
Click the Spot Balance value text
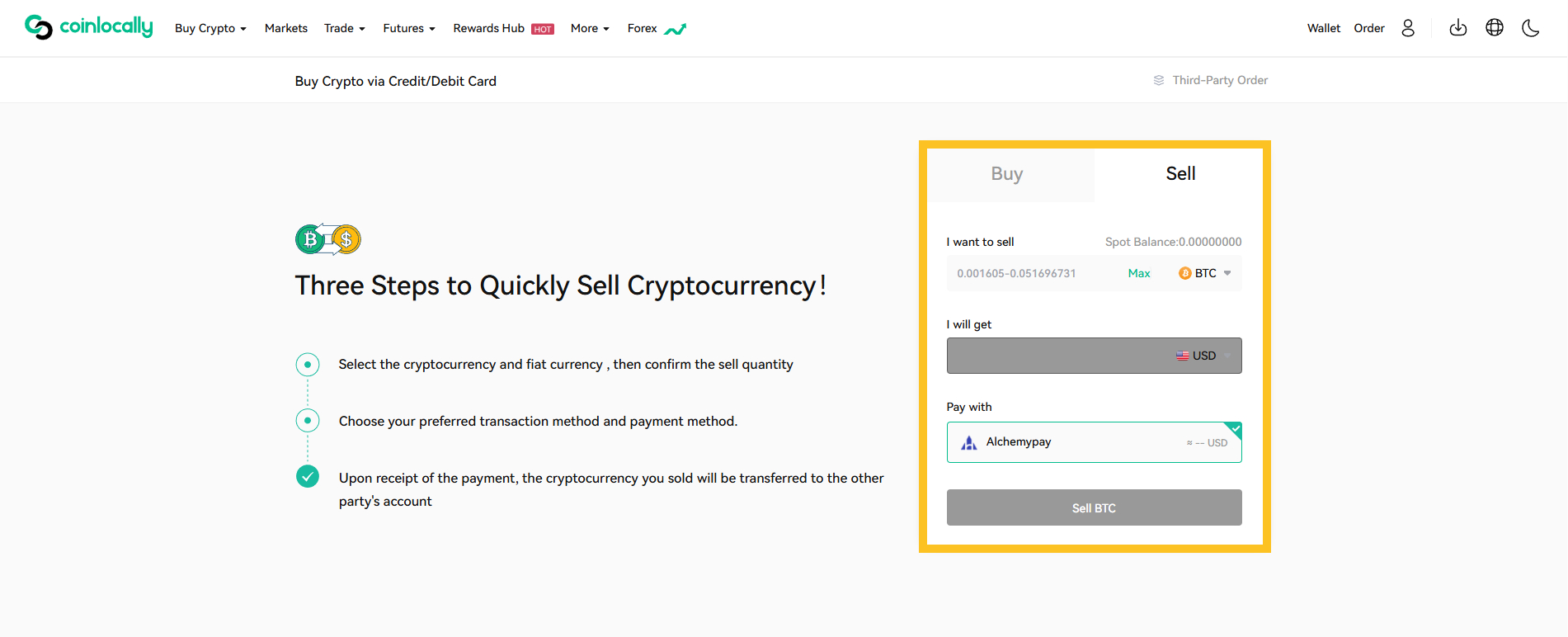pos(1173,242)
